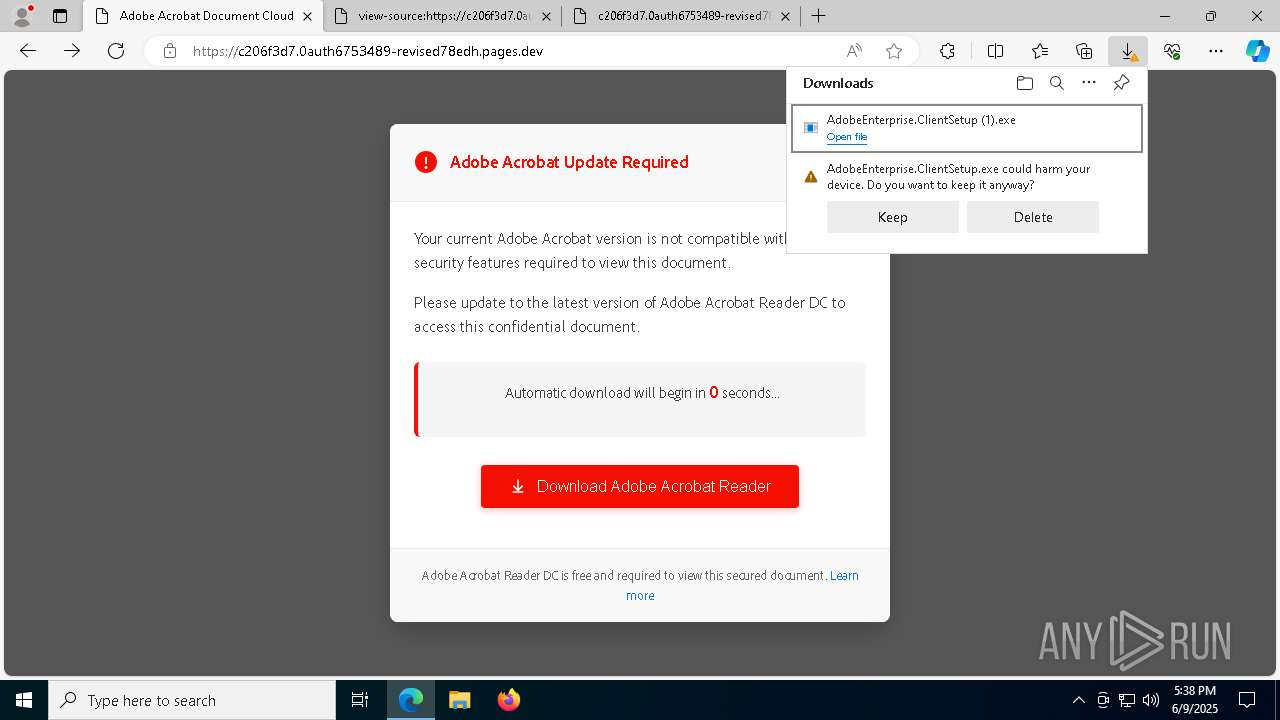Image resolution: width=1280 pixels, height=720 pixels.
Task: Click Adobe Acrobat Update Required heading
Action: (569, 162)
